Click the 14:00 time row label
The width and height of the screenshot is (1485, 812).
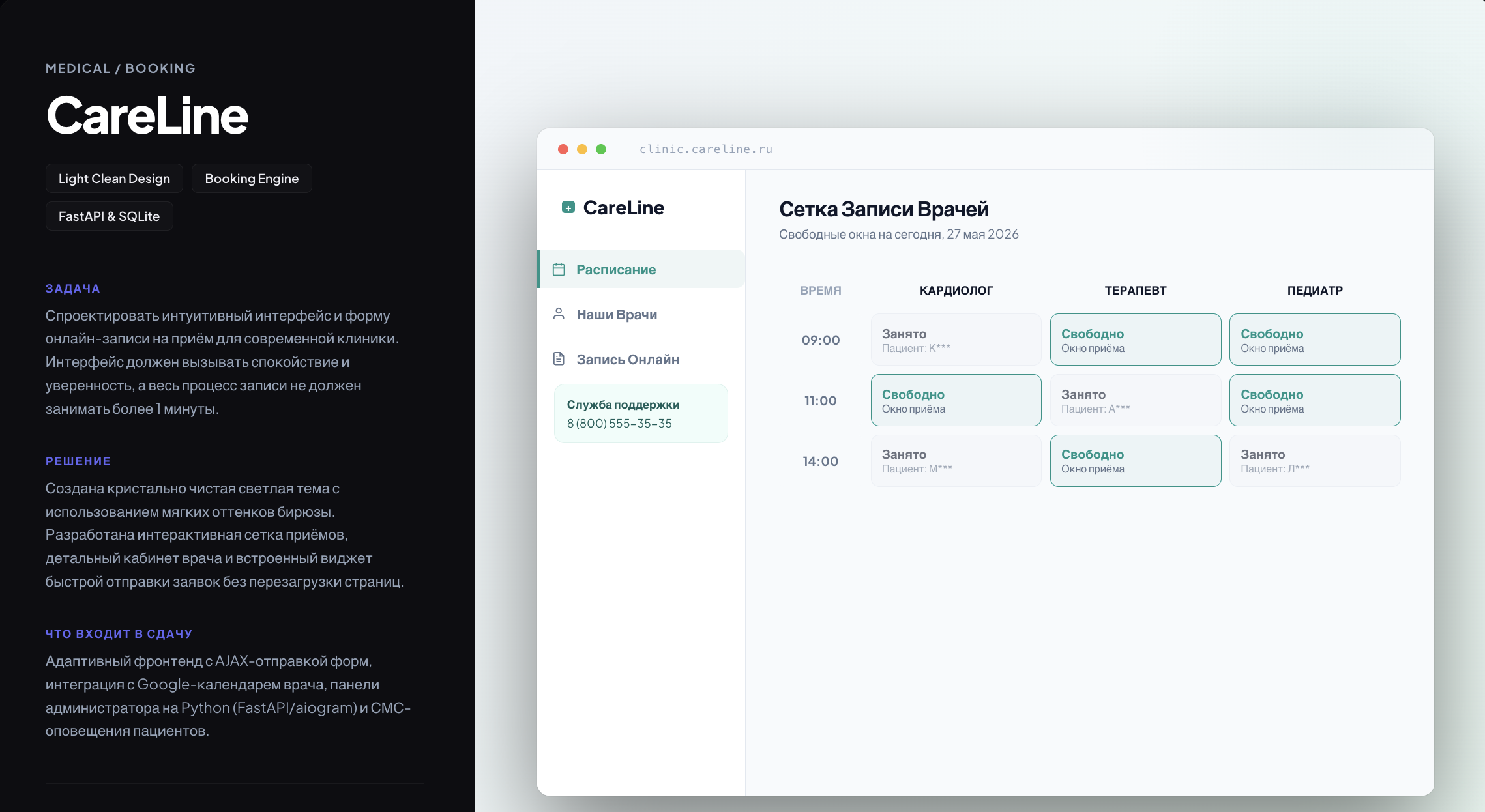click(x=821, y=461)
